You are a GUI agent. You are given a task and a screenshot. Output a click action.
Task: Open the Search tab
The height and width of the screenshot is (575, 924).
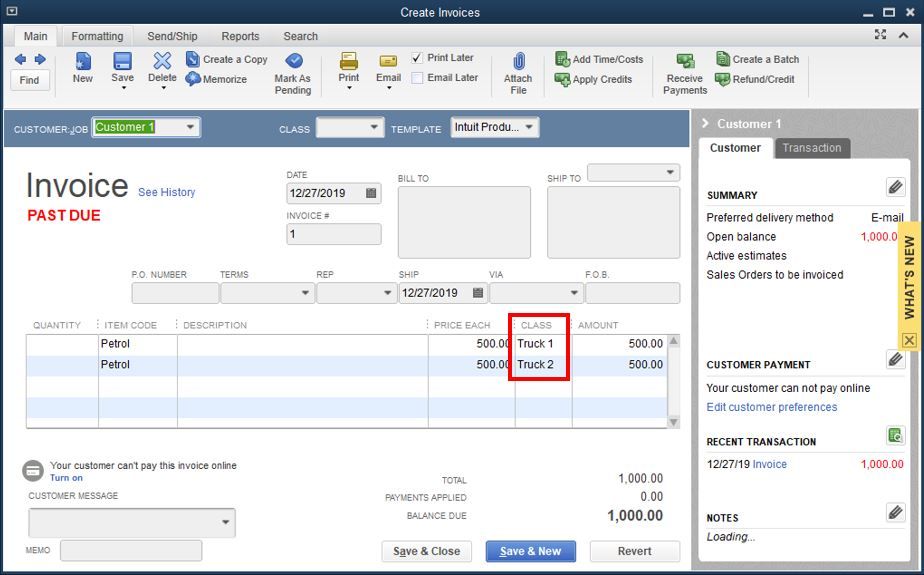[x=301, y=36]
